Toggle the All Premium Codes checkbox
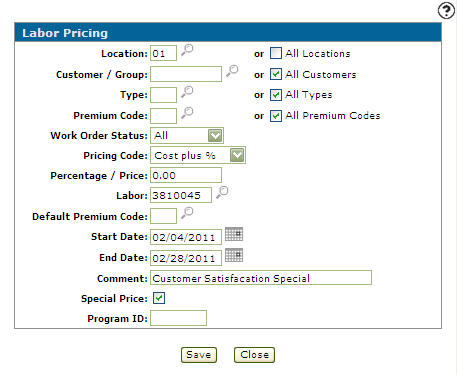The image size is (457, 375). tap(276, 116)
